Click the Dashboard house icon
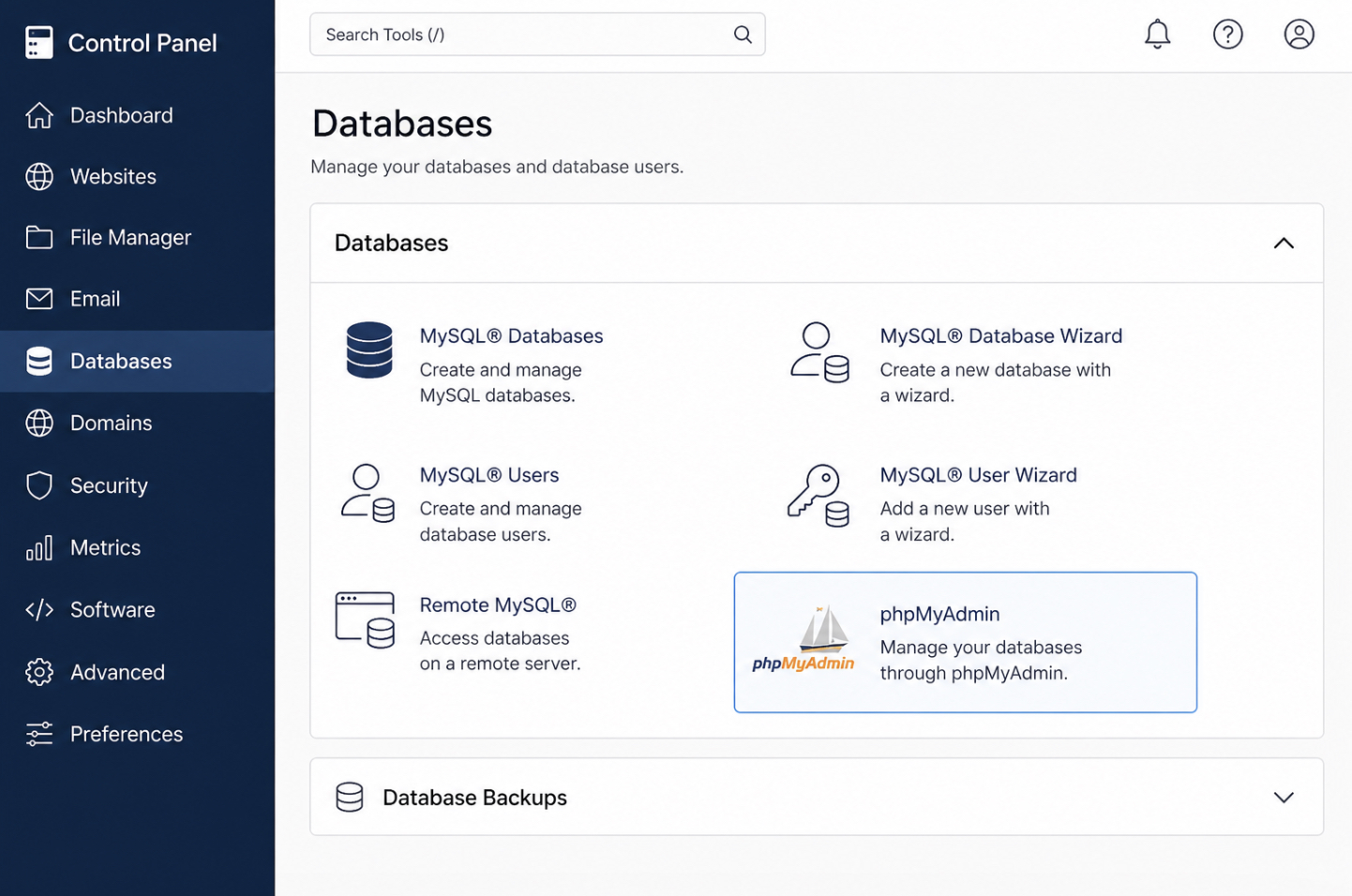 point(39,115)
